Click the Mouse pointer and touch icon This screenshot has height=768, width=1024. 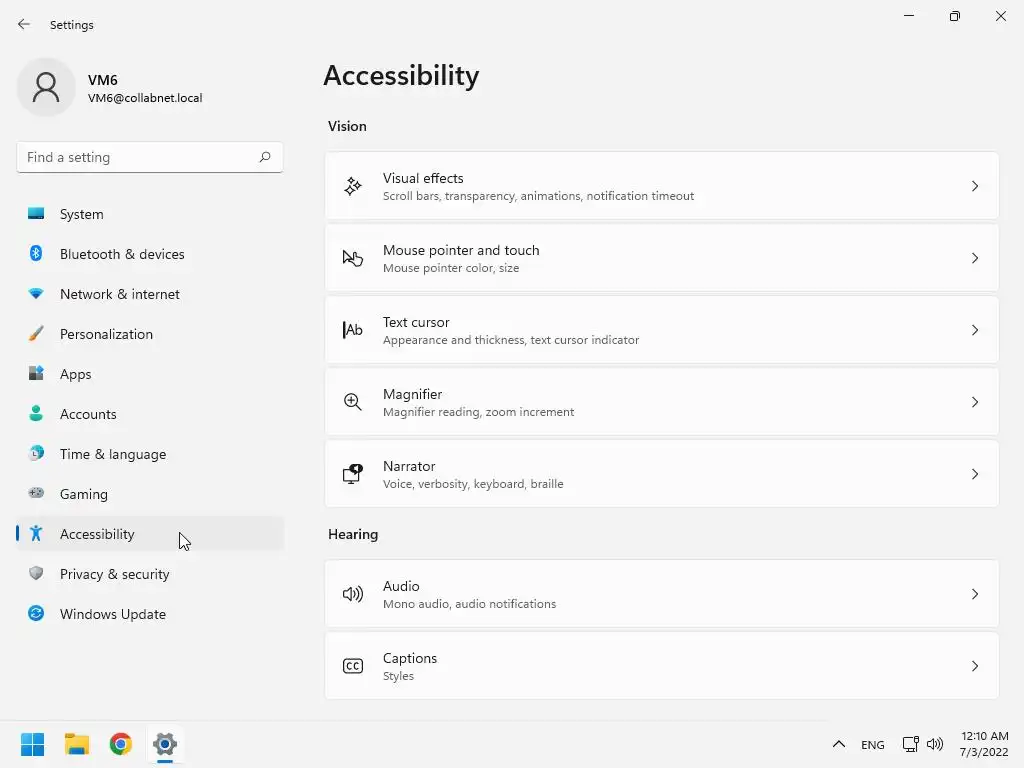(353, 258)
